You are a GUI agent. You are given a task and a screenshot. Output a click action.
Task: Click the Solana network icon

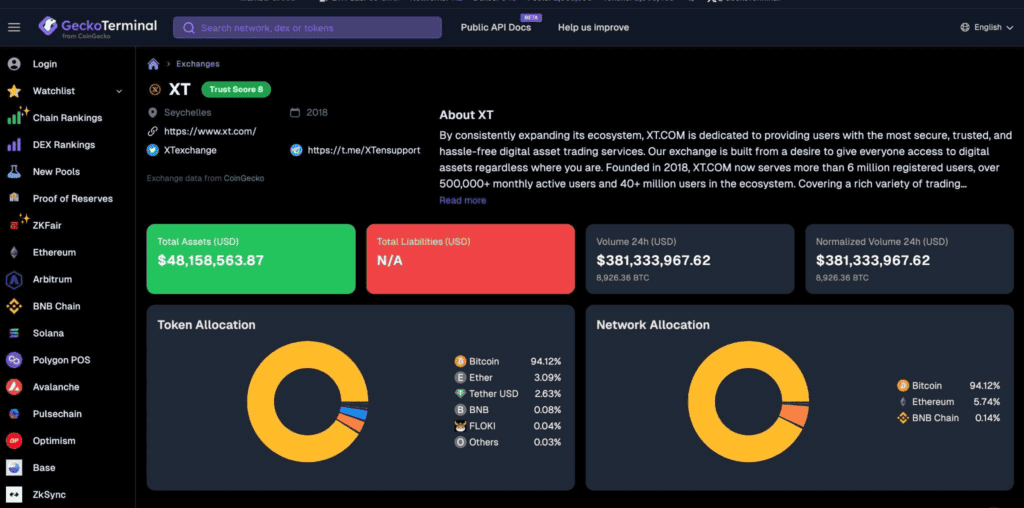click(14, 333)
